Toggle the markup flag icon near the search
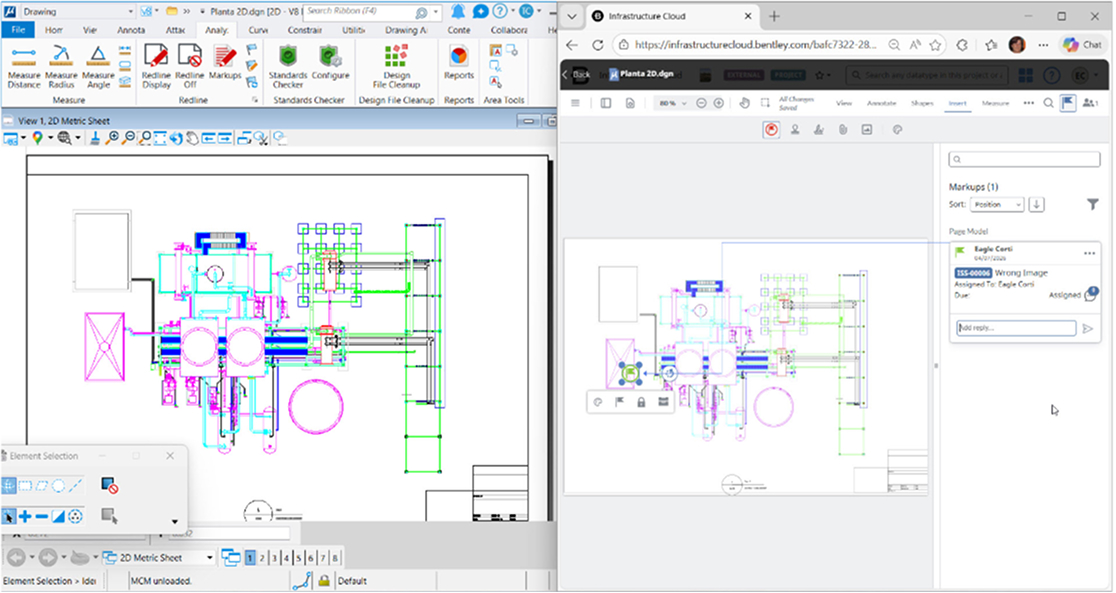1116x593 pixels. [1066, 102]
